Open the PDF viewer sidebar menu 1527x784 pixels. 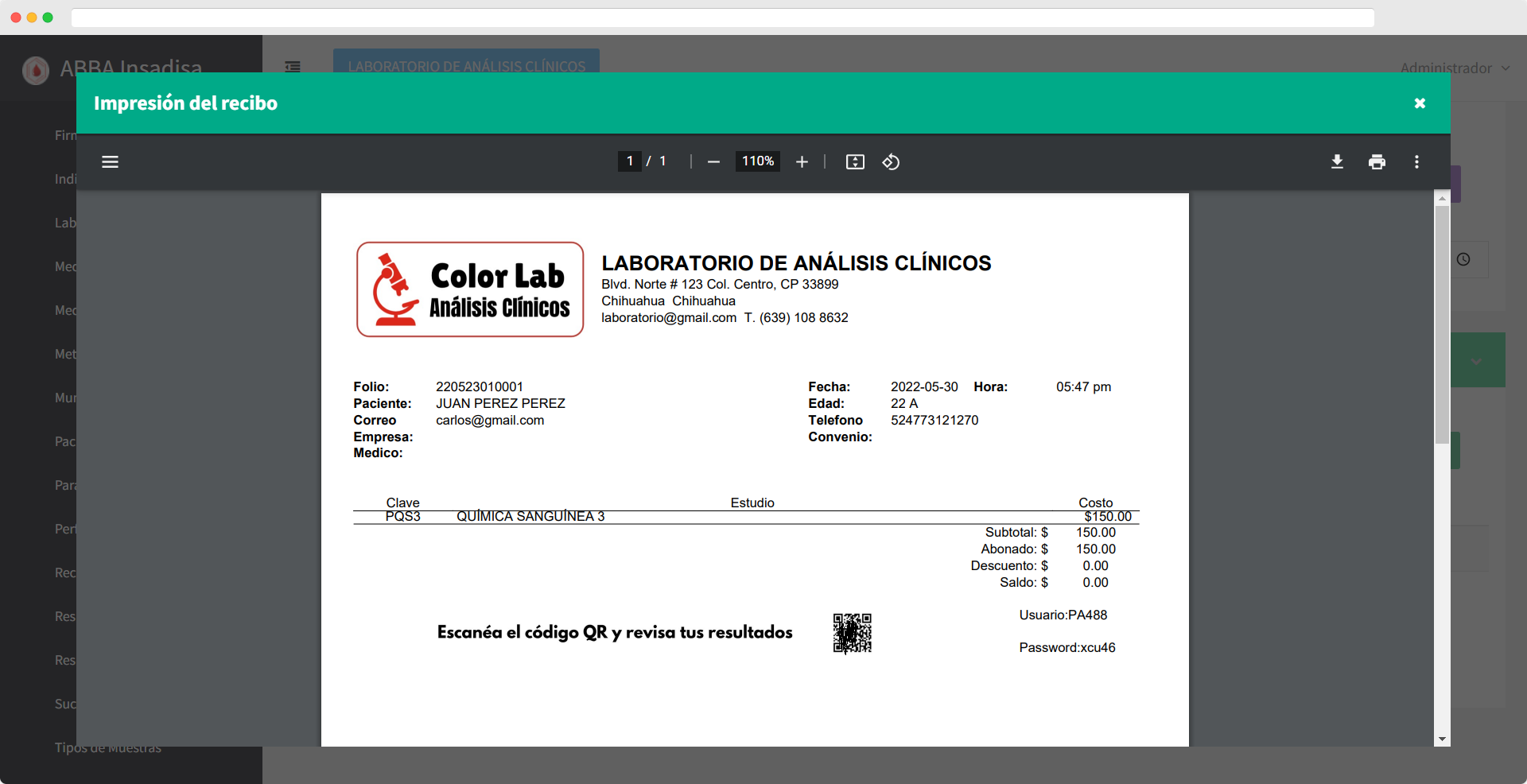(x=111, y=162)
